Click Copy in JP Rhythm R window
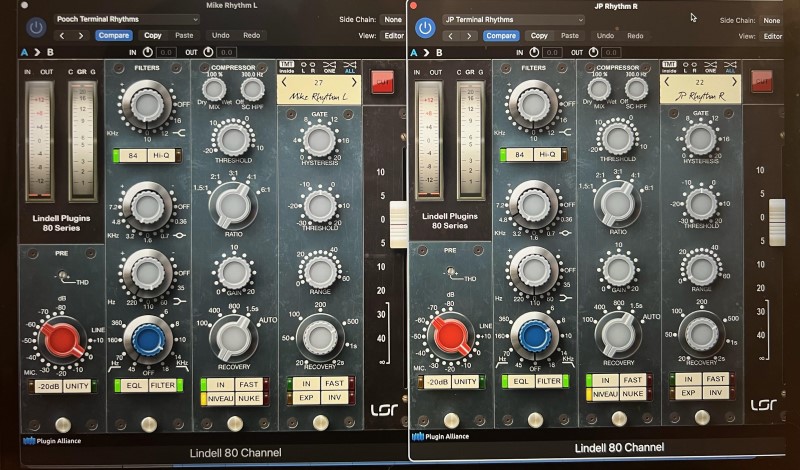This screenshot has height=470, width=800. pos(539,36)
